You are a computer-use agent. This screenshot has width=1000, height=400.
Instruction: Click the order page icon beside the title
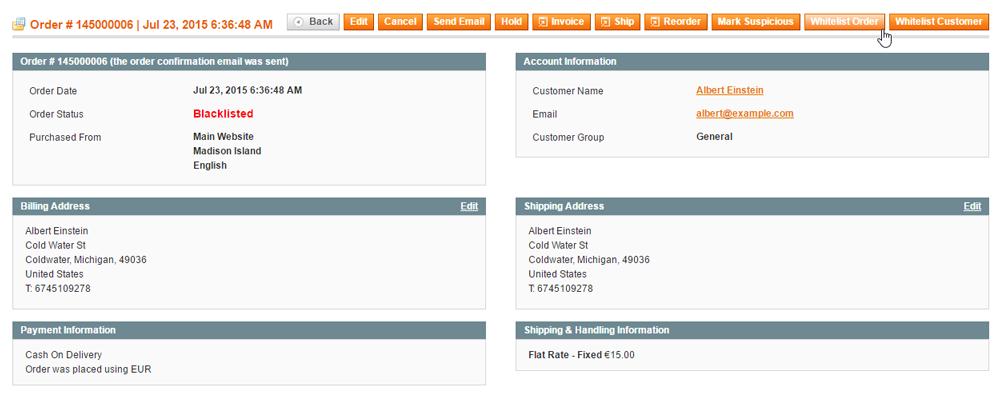click(x=18, y=25)
